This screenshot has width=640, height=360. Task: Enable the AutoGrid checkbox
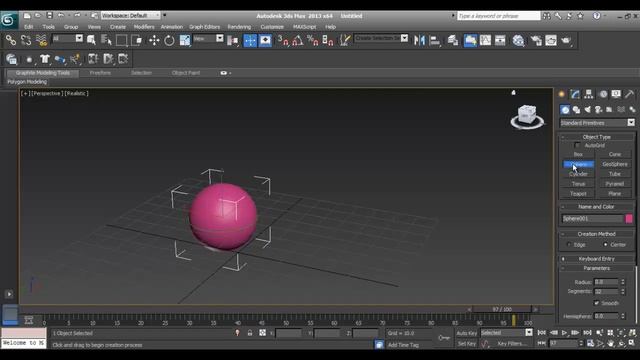577,145
